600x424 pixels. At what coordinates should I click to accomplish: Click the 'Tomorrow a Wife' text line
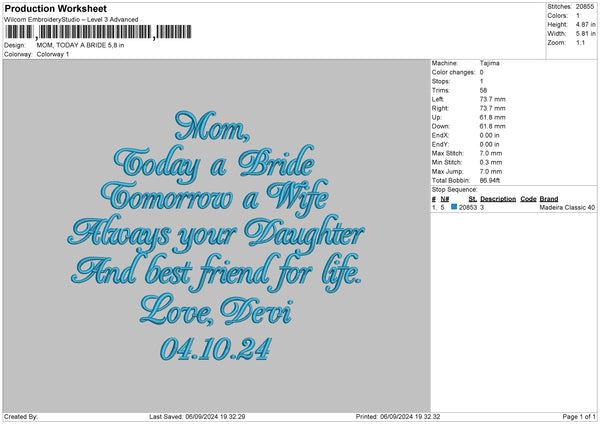[215, 199]
